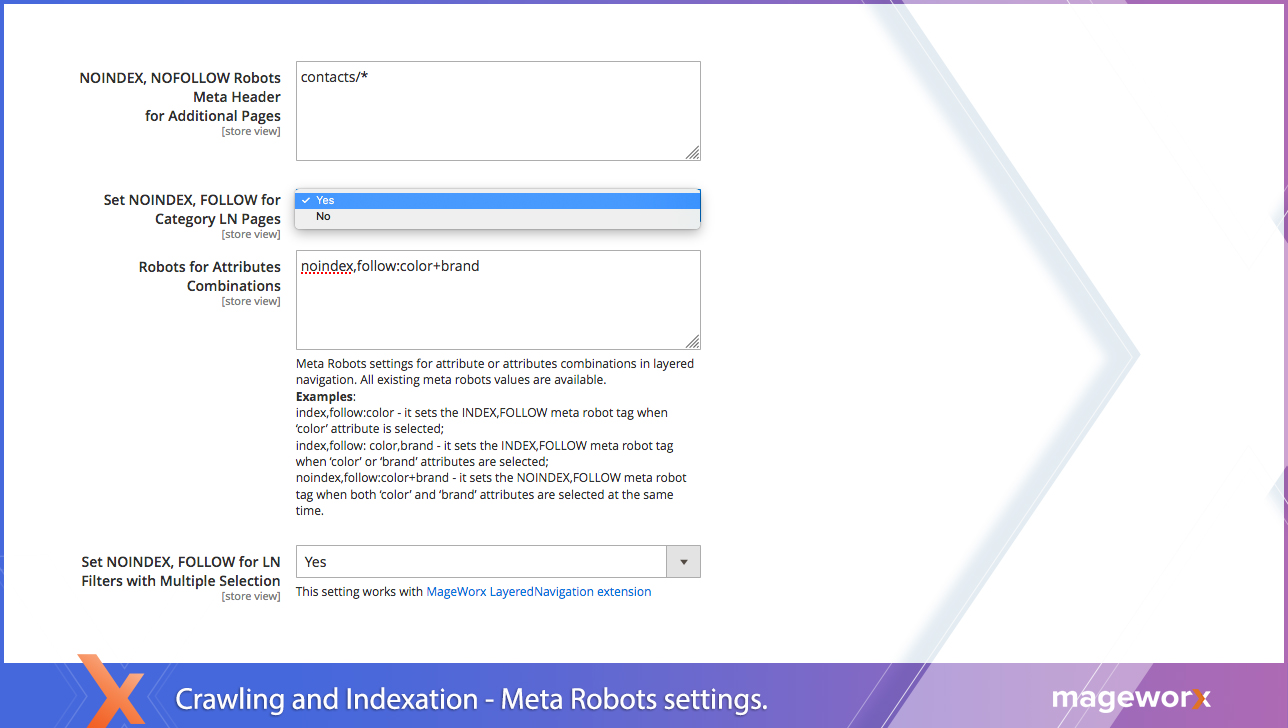Click the orange X logo in the footer
Image resolution: width=1288 pixels, height=728 pixels.
[112, 691]
